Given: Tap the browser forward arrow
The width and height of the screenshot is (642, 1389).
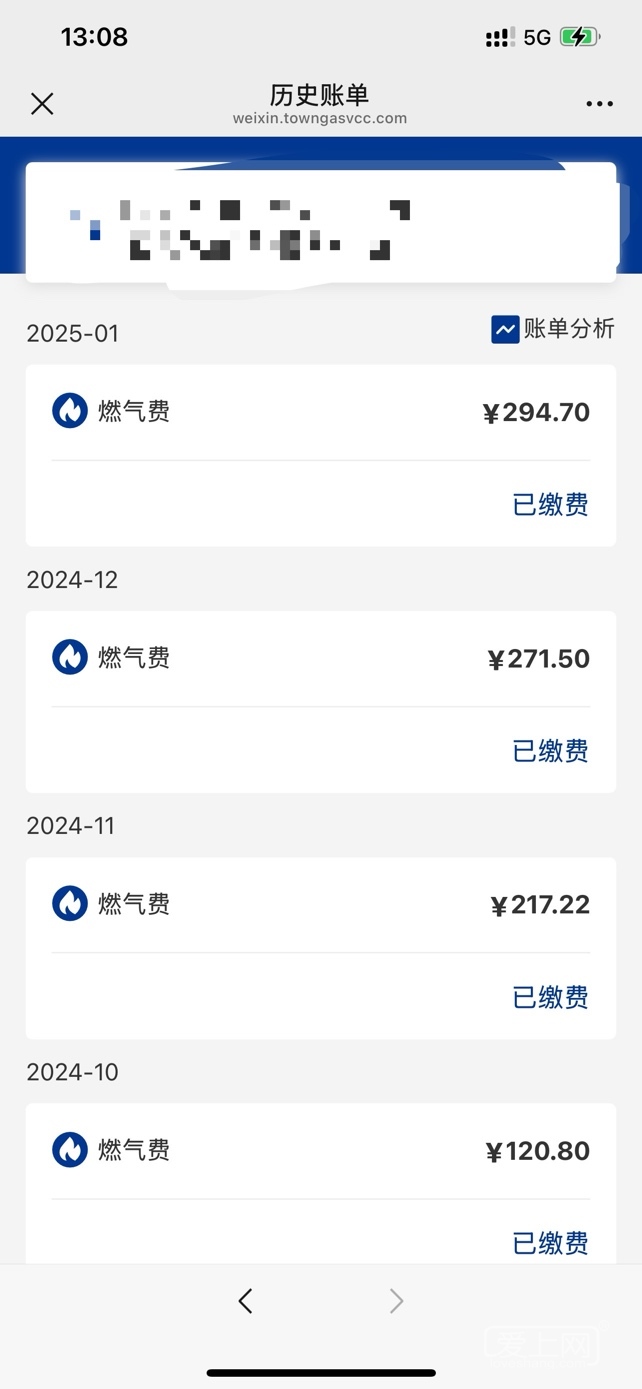Looking at the screenshot, I should (x=396, y=1300).
